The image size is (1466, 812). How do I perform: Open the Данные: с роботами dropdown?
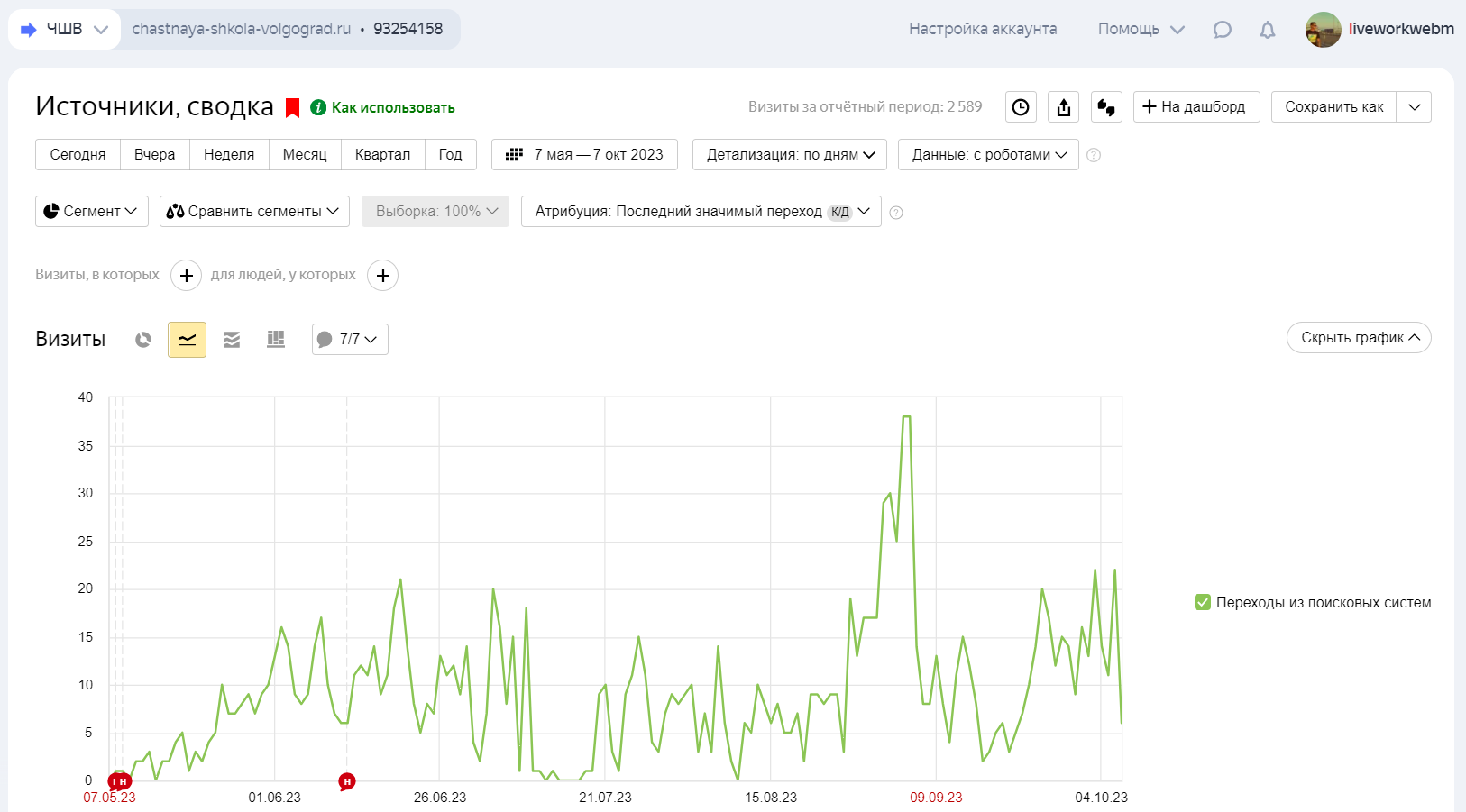pyautogui.click(x=988, y=154)
